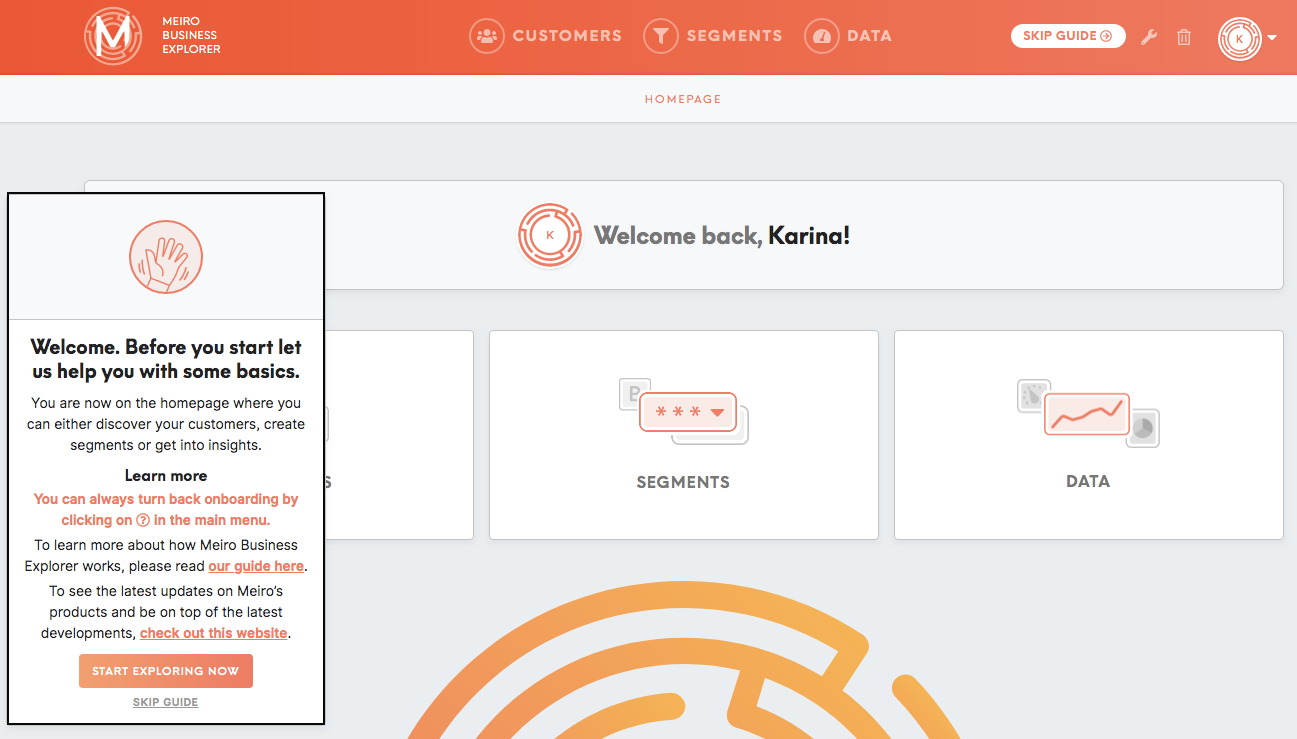Click the Skip Guide button in header
The width and height of the screenshot is (1297, 739).
click(1068, 36)
